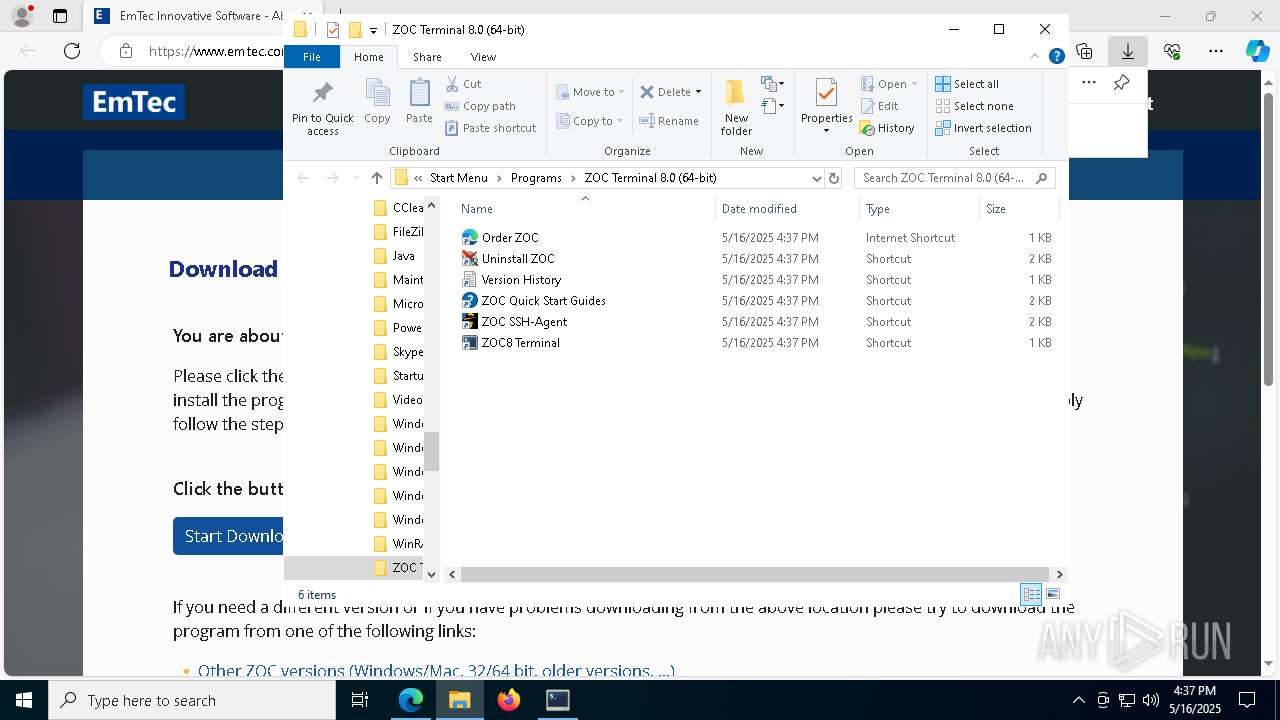Click Select all in ribbon
Viewport: 1280px width, 720px height.
coord(967,84)
